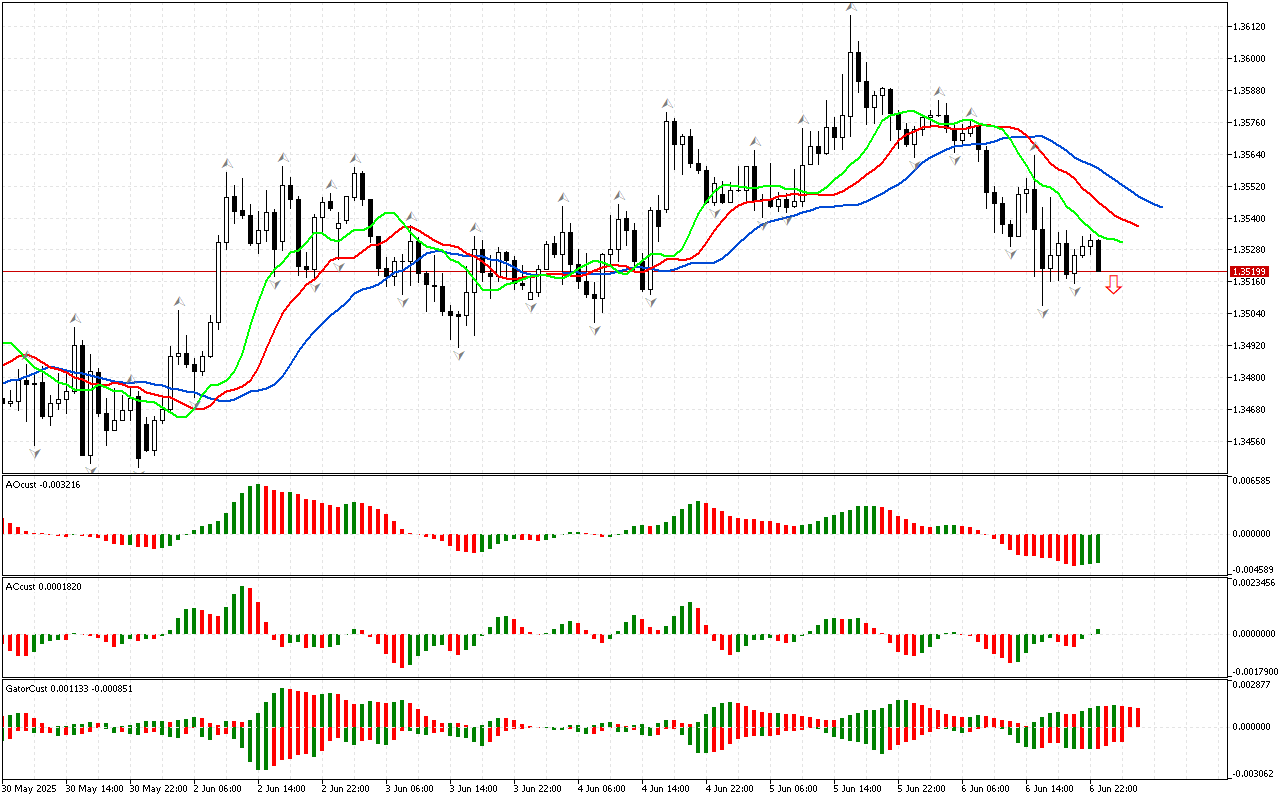The image size is (1280, 800).
Task: Click the 4 Jun 14:00 time label
Action: tap(664, 788)
